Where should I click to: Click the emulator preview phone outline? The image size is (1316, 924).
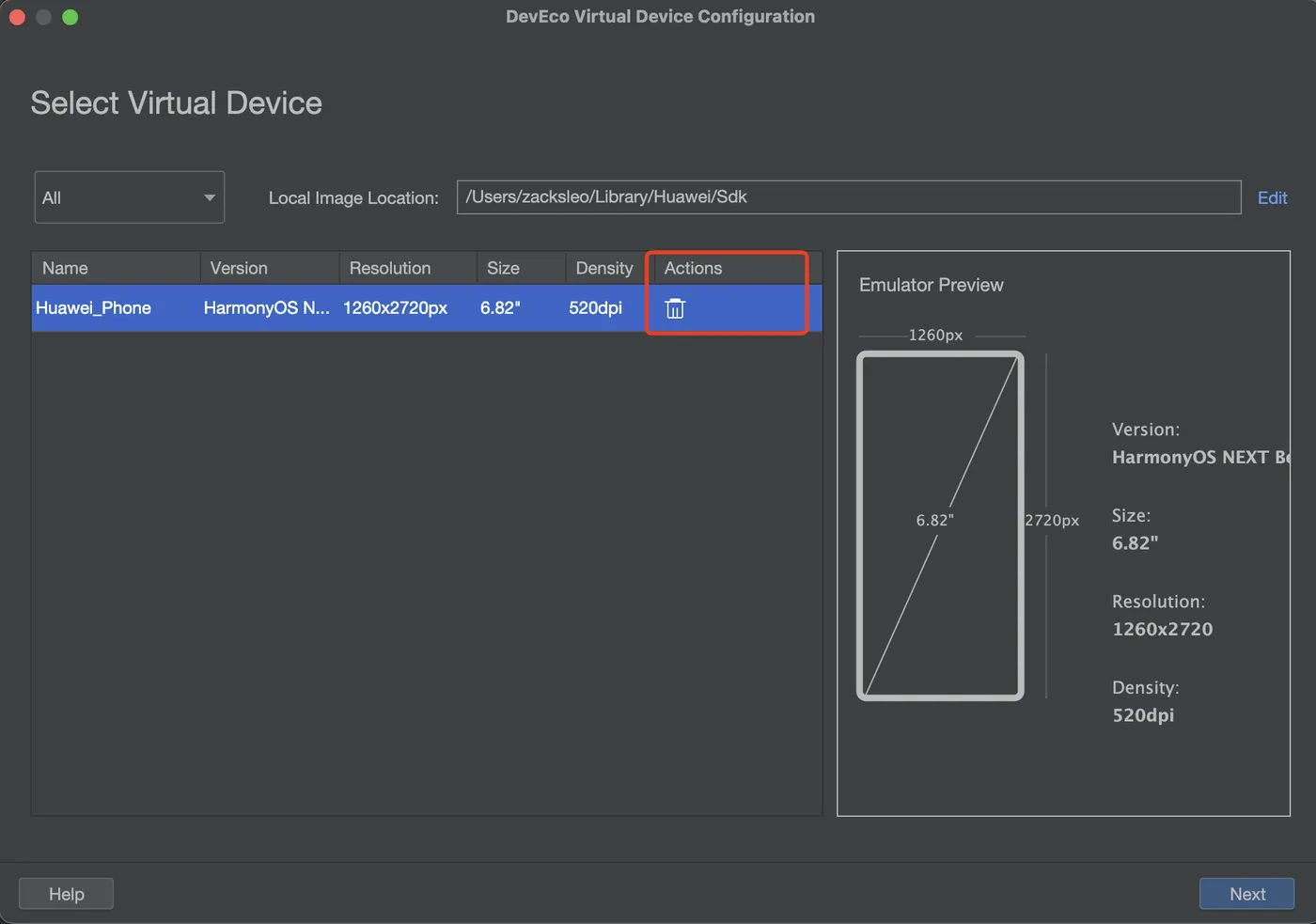940,525
